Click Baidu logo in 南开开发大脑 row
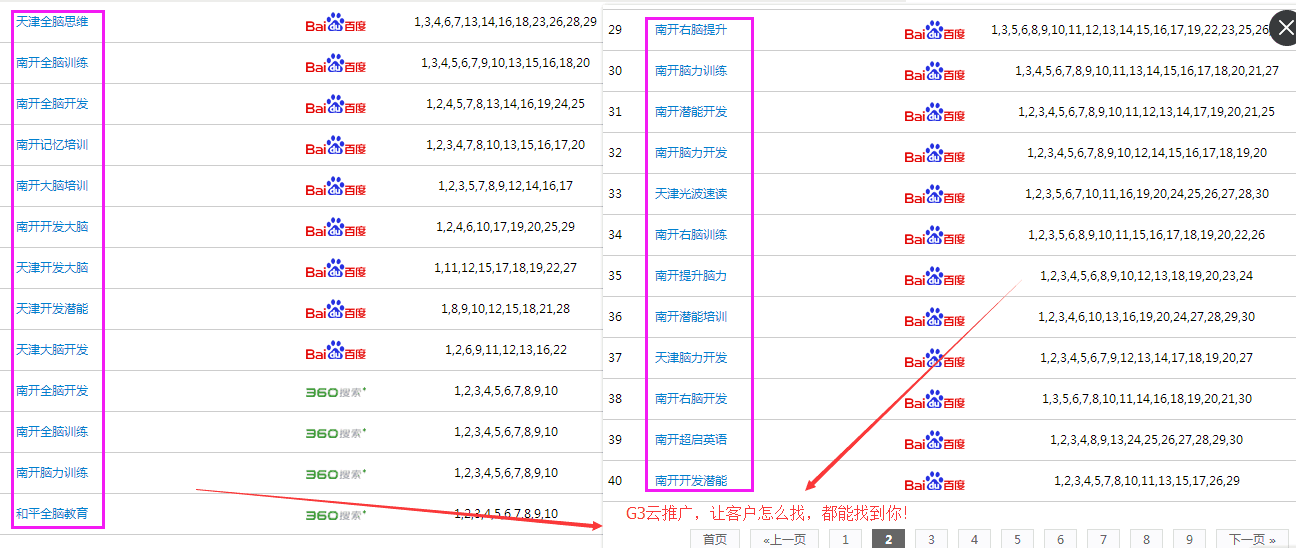The image size is (1296, 548). pyautogui.click(x=336, y=228)
